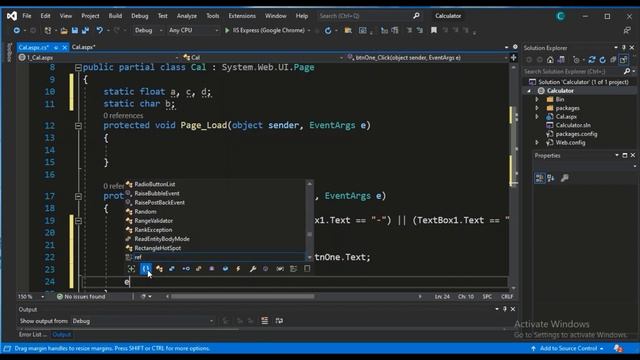Open the File menu
The width and height of the screenshot is (640, 360).
pos(27,16)
